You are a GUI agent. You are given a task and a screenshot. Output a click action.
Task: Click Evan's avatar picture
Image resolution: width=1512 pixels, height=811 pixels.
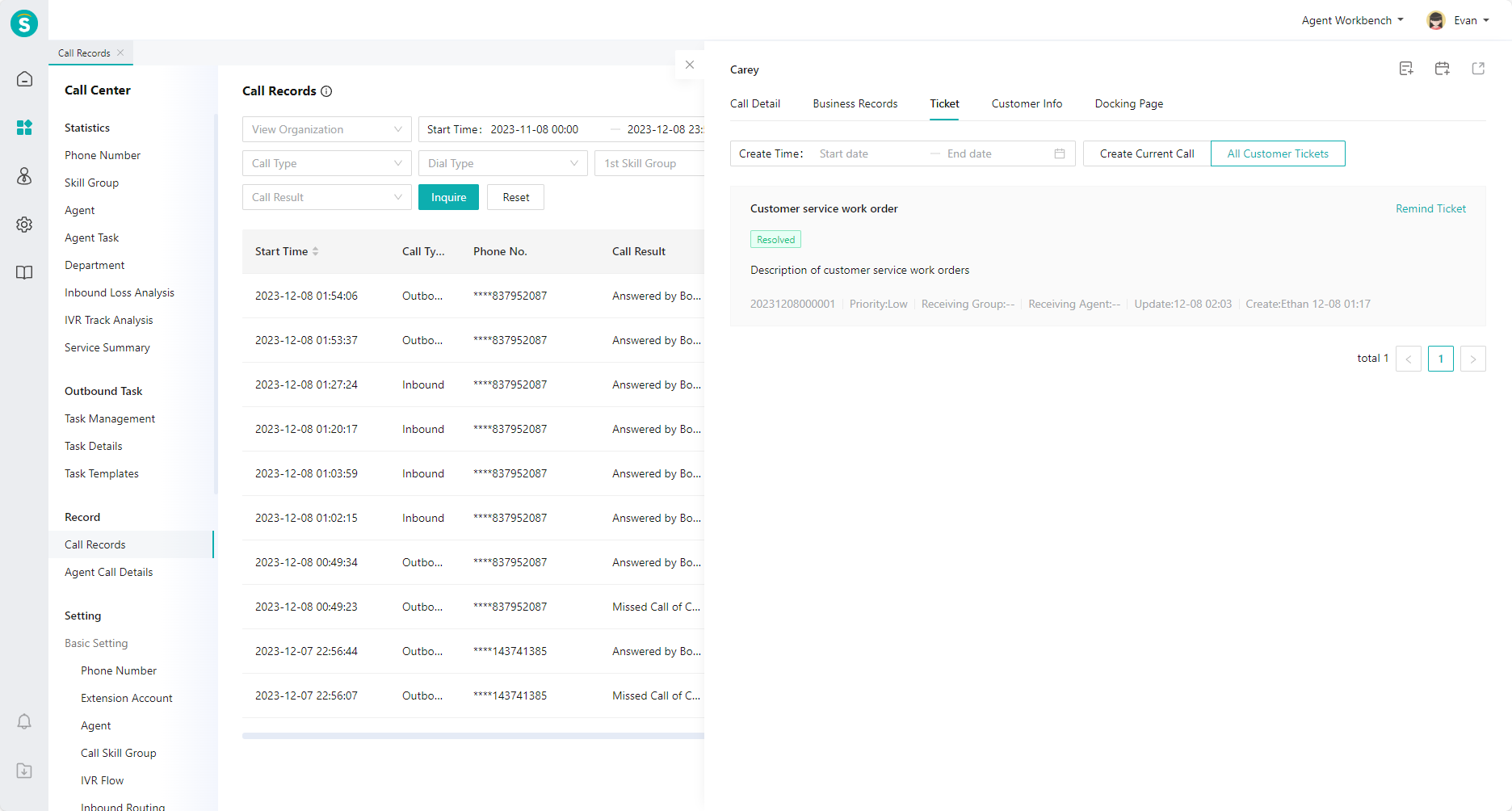[1435, 20]
